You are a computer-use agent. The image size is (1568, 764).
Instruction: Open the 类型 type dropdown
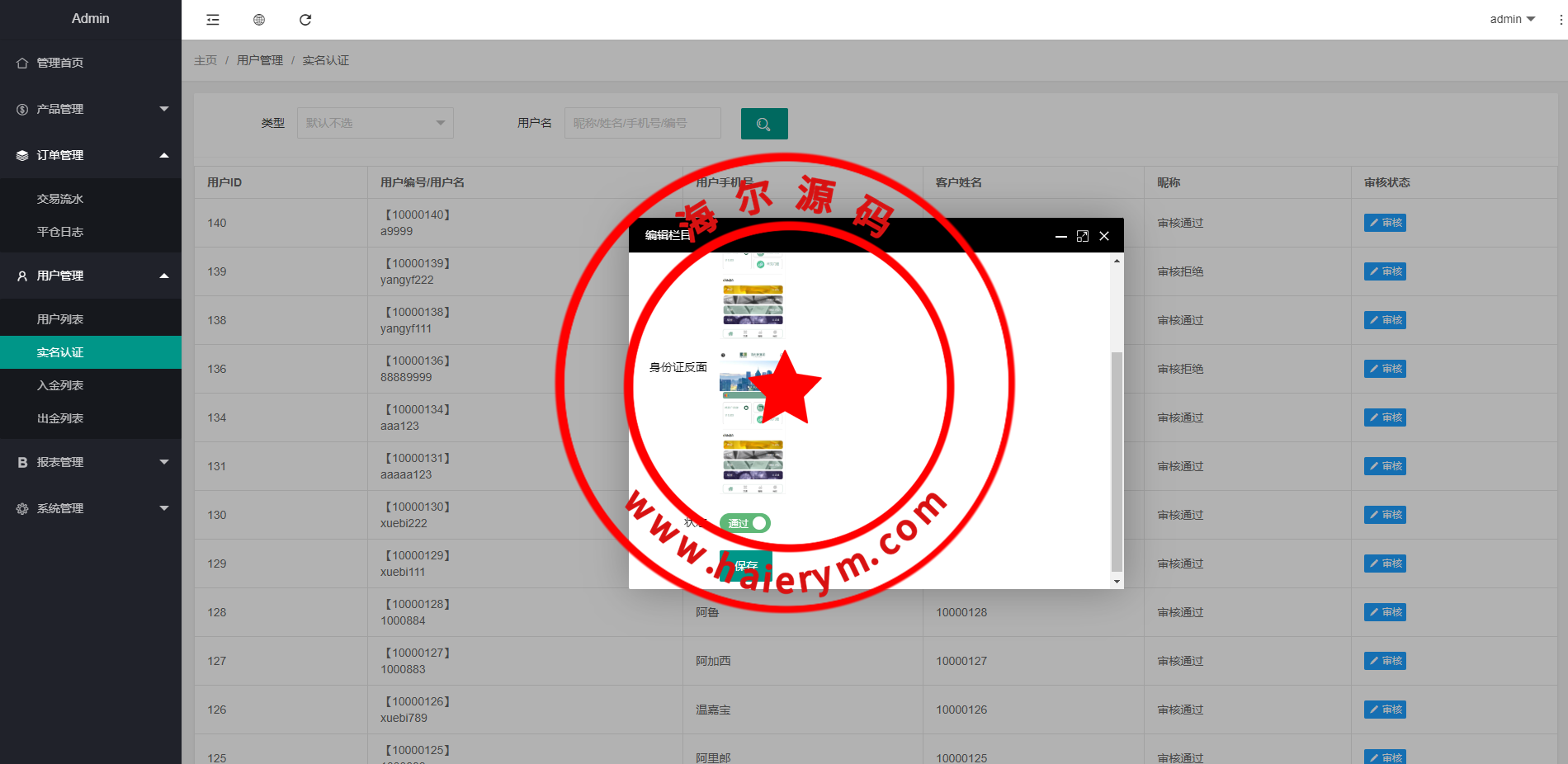375,123
